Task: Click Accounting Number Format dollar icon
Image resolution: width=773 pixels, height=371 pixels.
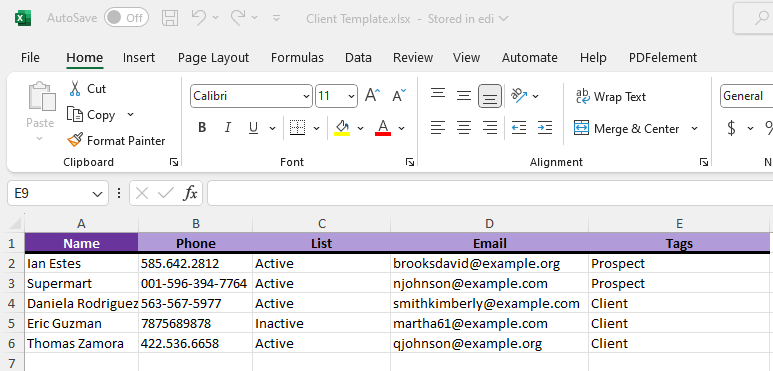Action: (x=732, y=128)
